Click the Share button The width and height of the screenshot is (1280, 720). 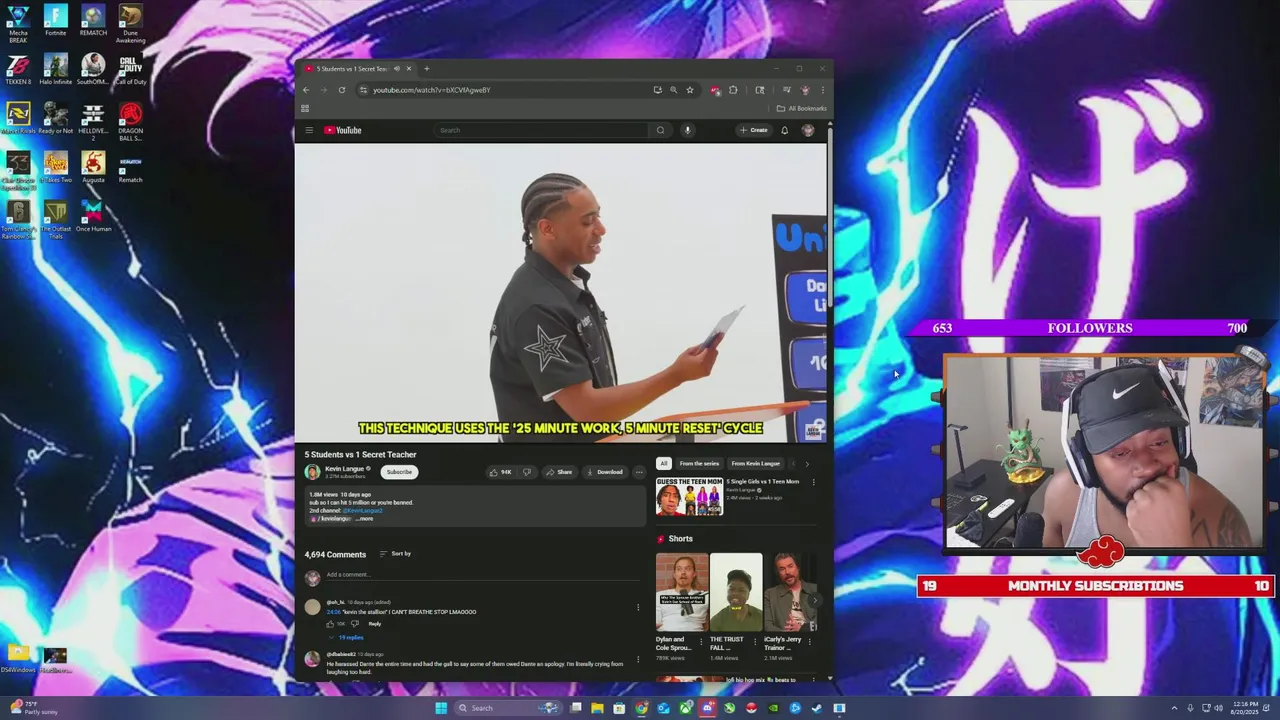coord(559,472)
